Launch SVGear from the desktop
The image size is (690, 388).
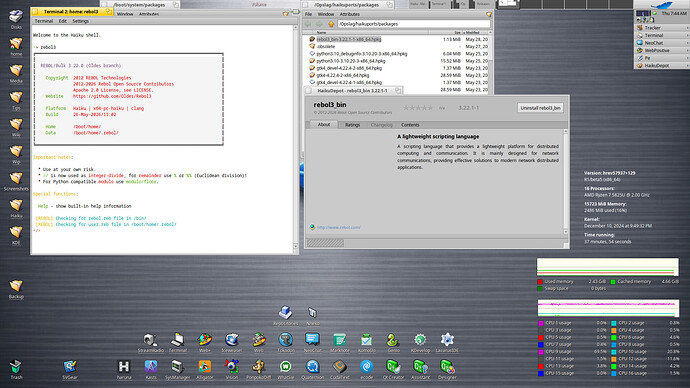coord(70,366)
